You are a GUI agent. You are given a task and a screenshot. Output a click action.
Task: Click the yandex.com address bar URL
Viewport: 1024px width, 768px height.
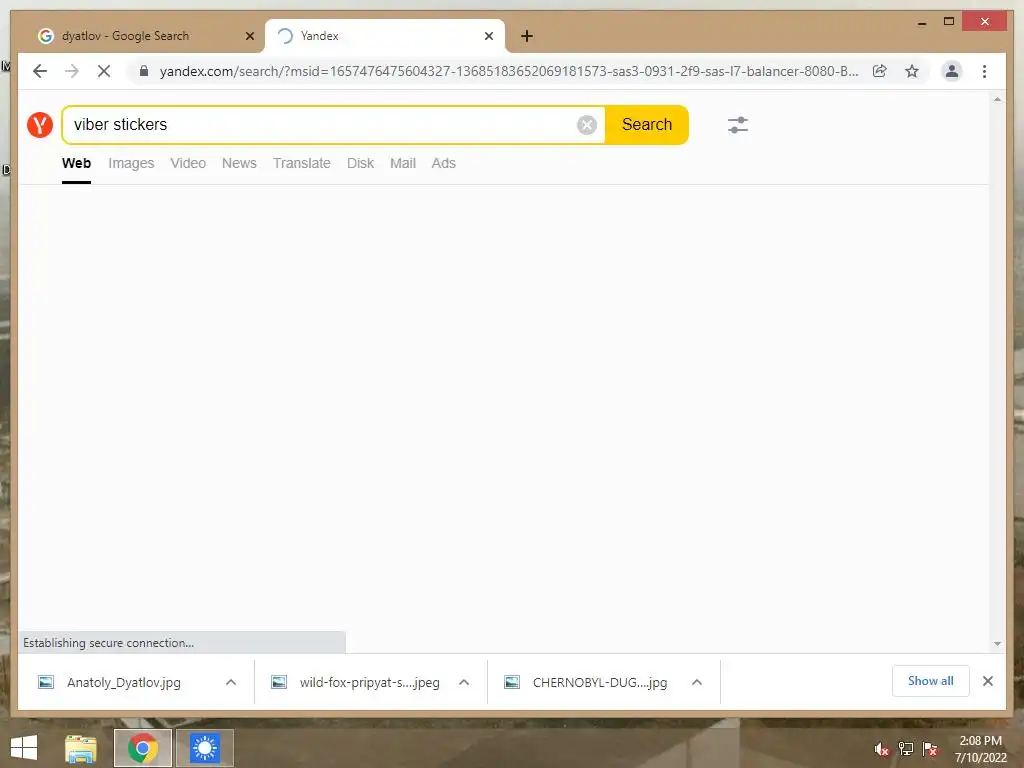tap(509, 71)
